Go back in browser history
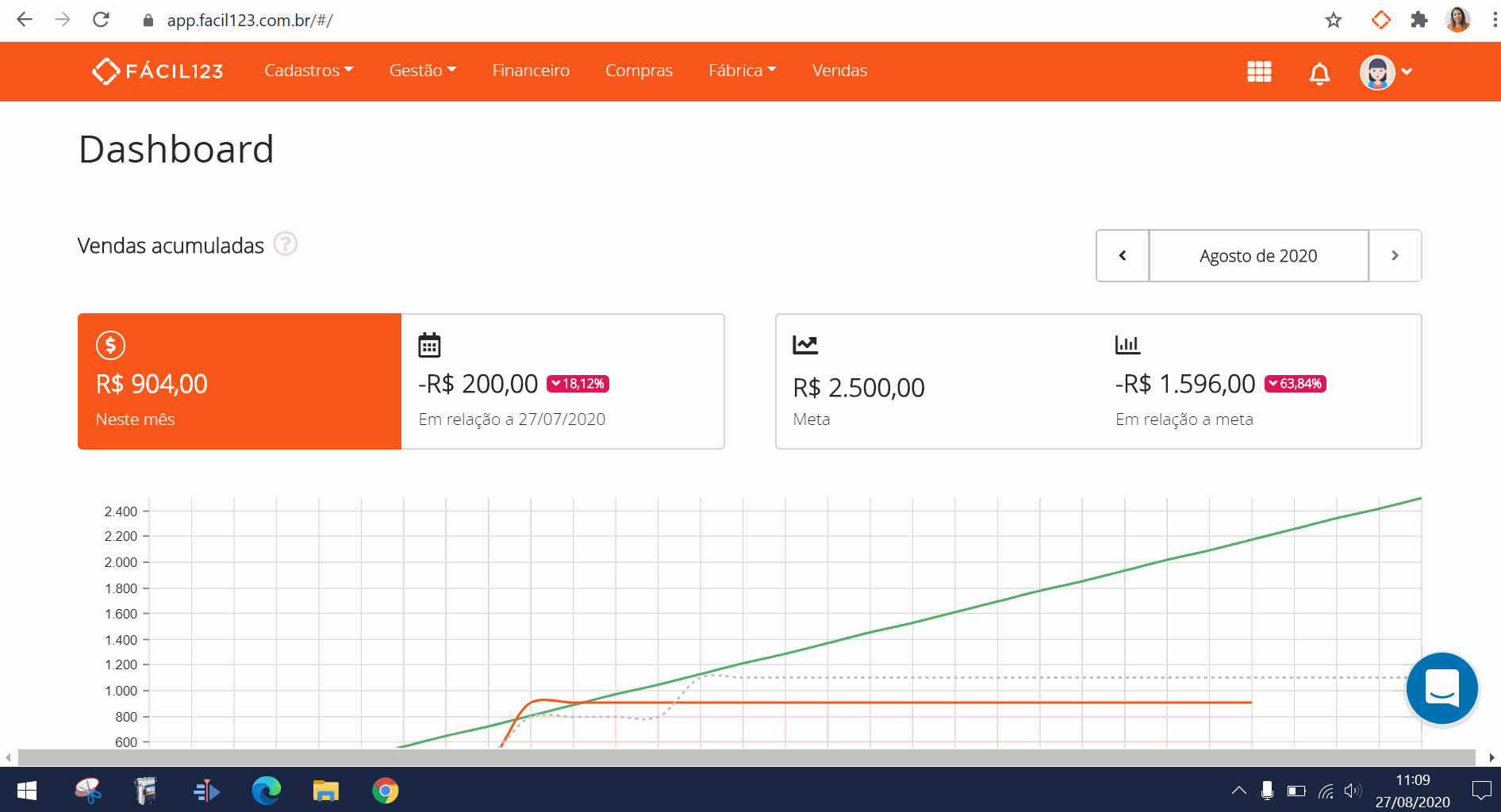The image size is (1501, 812). click(25, 20)
